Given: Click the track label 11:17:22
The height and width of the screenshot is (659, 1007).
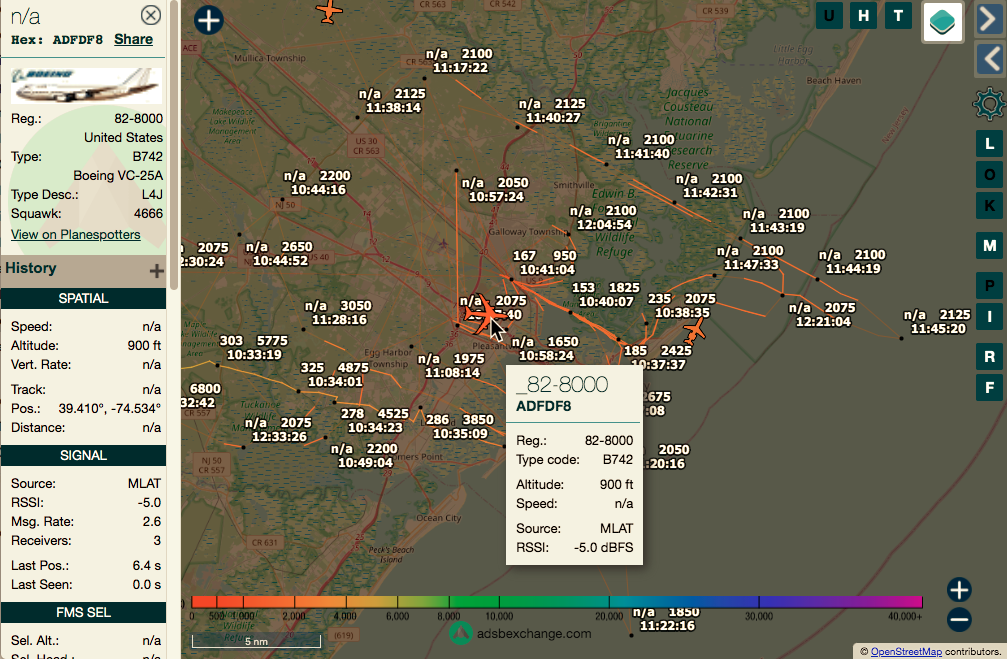Looking at the screenshot, I should 460,67.
